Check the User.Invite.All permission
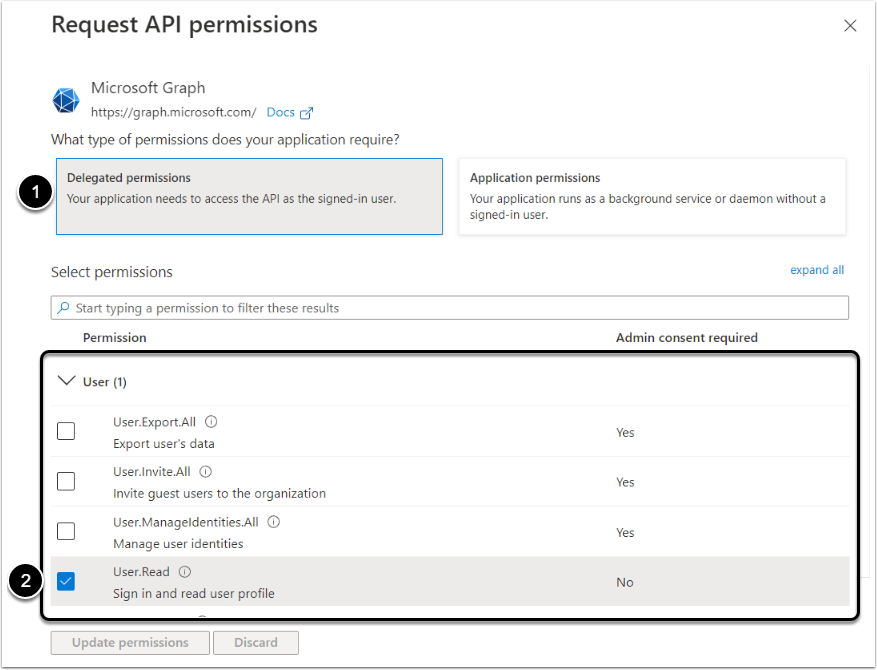This screenshot has height=670, width=877. tap(66, 482)
